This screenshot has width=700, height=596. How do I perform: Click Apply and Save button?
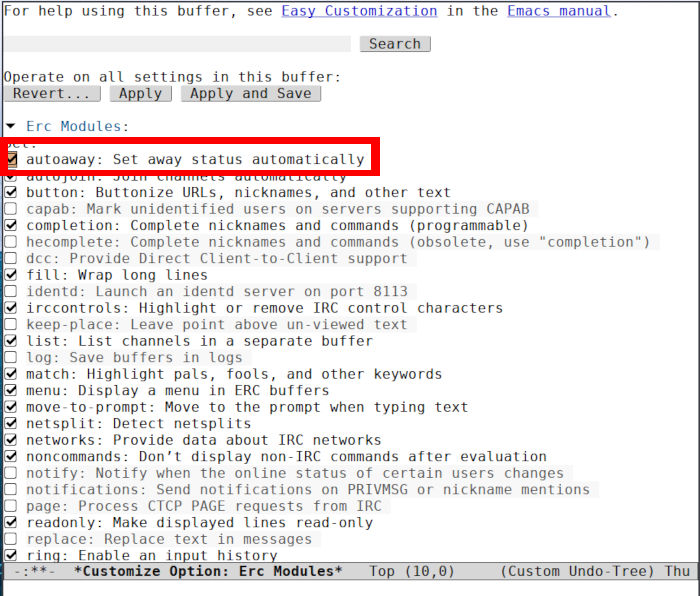tap(251, 94)
